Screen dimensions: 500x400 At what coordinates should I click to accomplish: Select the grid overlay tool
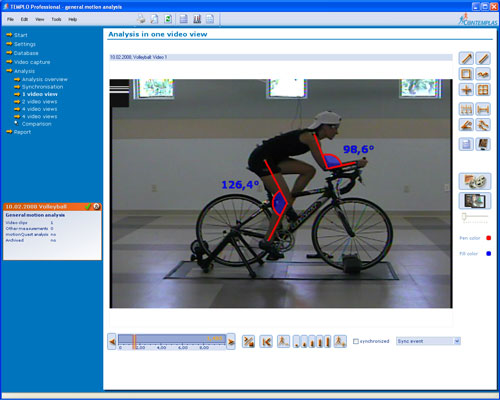click(483, 90)
